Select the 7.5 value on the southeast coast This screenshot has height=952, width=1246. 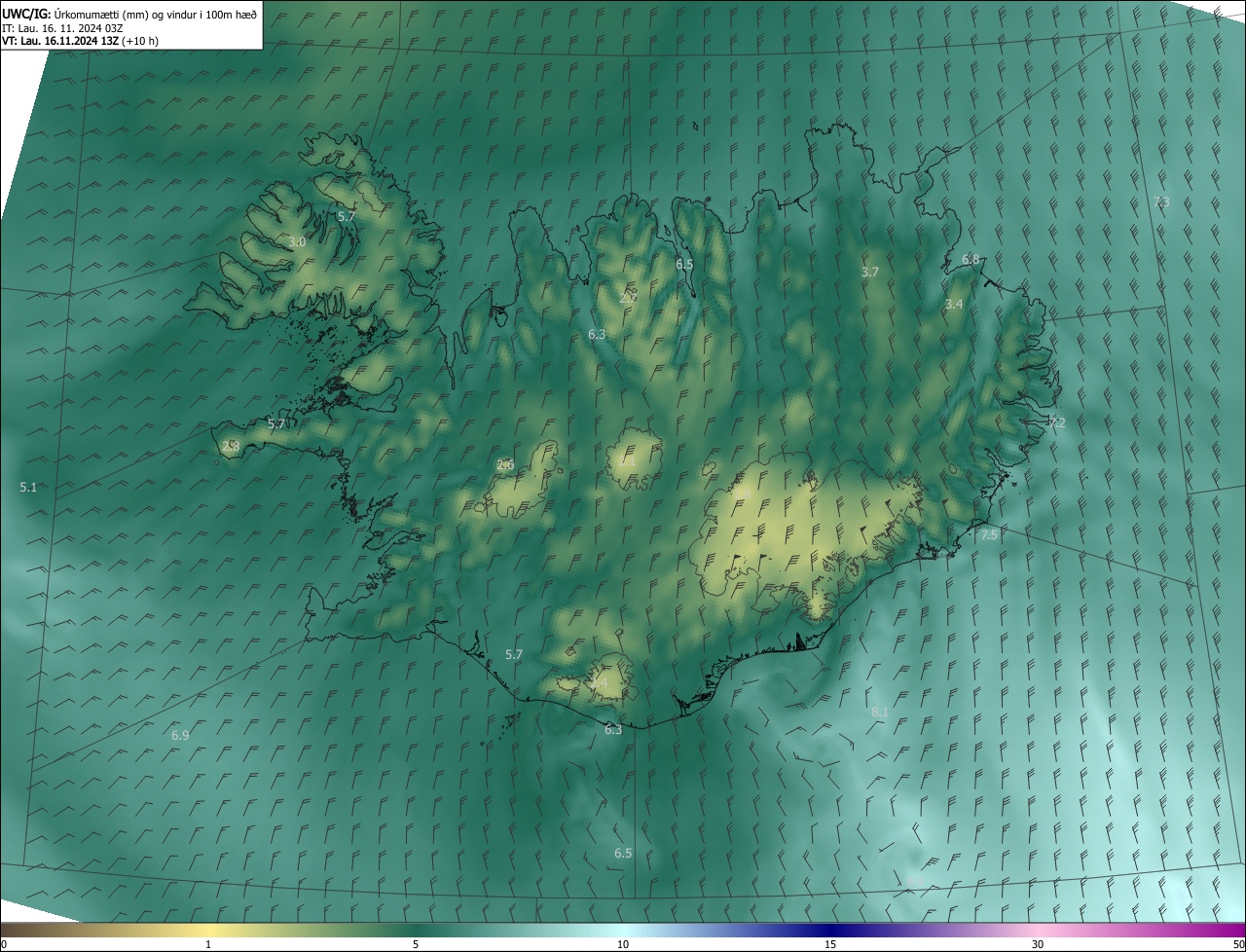coord(989,535)
